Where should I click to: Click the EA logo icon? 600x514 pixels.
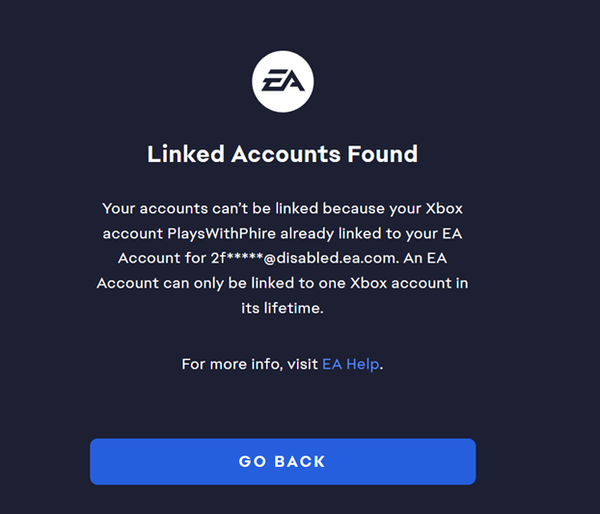coord(283,81)
